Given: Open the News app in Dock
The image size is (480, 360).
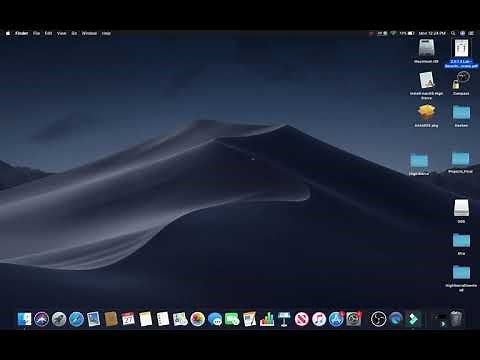Looking at the screenshot, I should pyautogui.click(x=302, y=319).
